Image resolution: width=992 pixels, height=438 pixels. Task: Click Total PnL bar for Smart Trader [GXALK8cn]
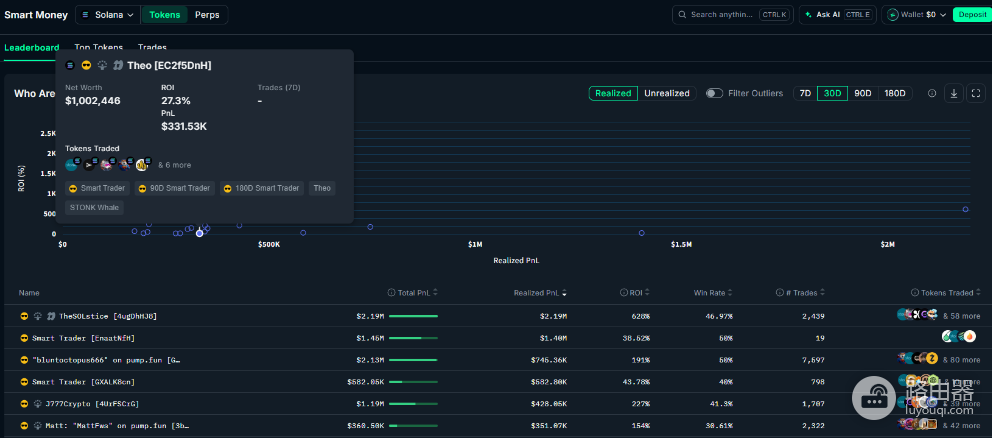tap(413, 382)
